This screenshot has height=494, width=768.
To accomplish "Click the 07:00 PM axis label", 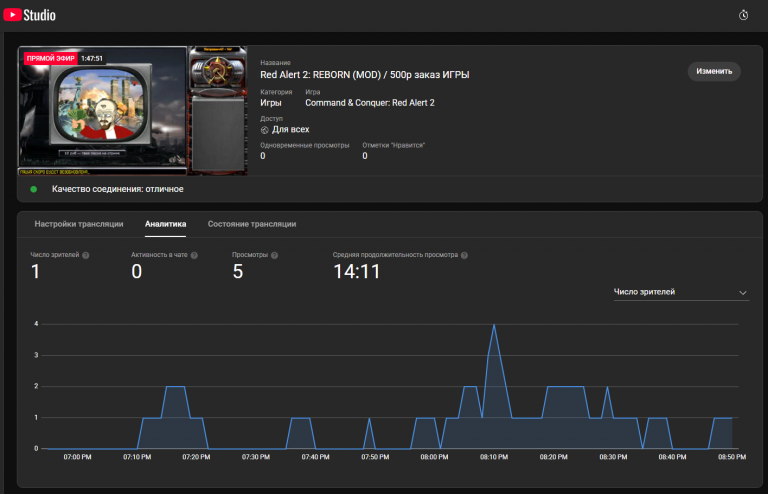I will click(77, 457).
